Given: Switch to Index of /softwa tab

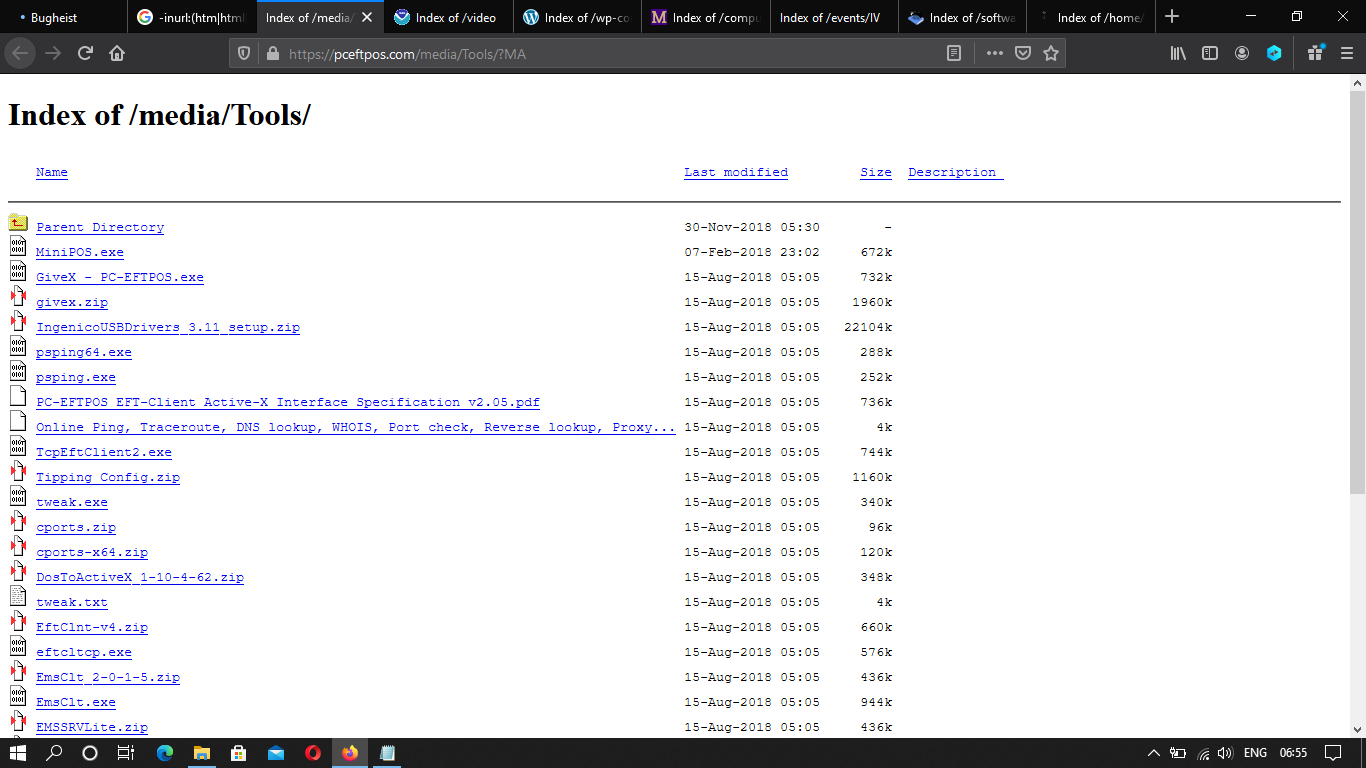Looking at the screenshot, I should pyautogui.click(x=962, y=17).
